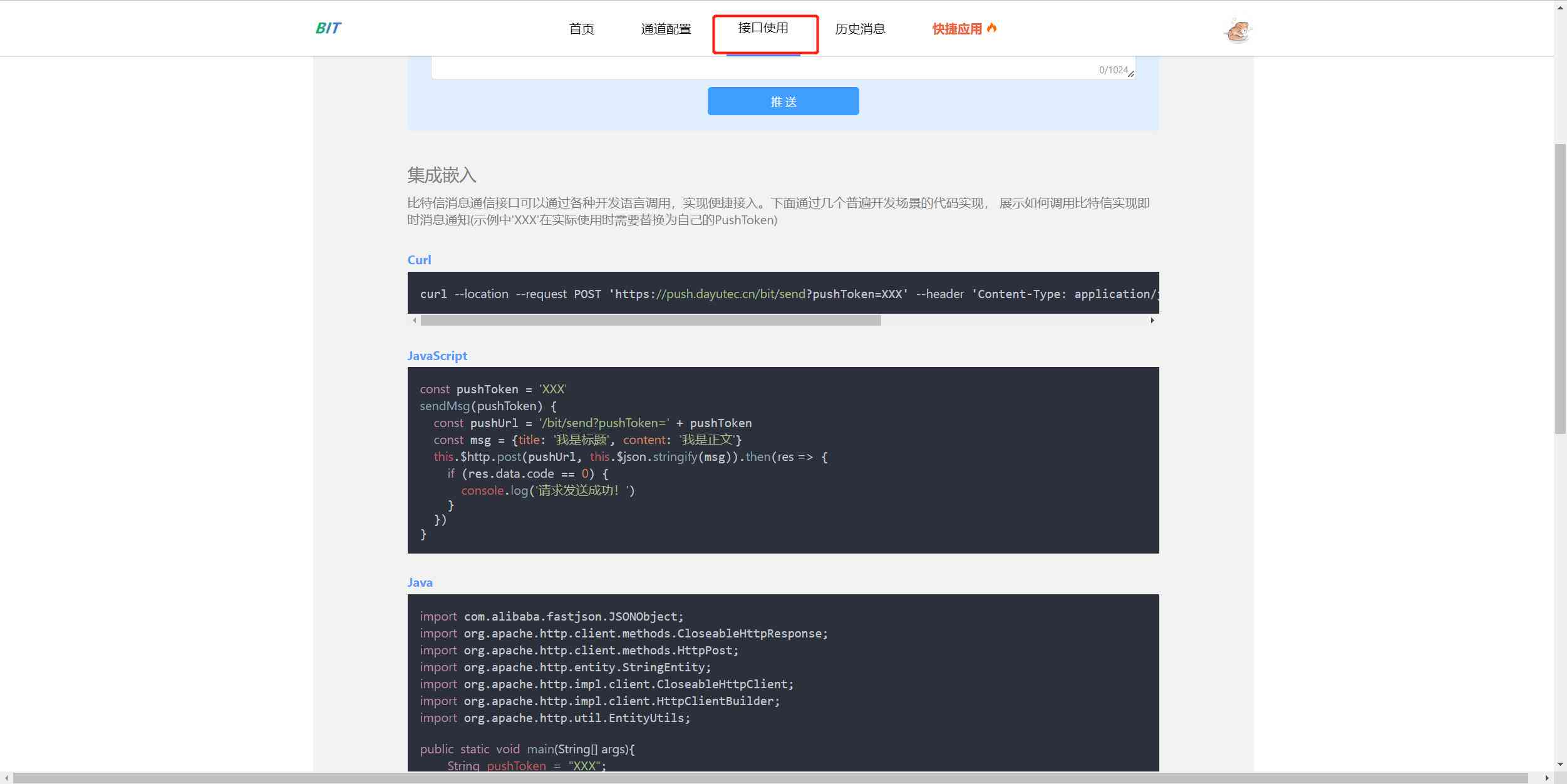Click the public static void main line
Image resolution: width=1567 pixels, height=784 pixels.
coord(527,749)
